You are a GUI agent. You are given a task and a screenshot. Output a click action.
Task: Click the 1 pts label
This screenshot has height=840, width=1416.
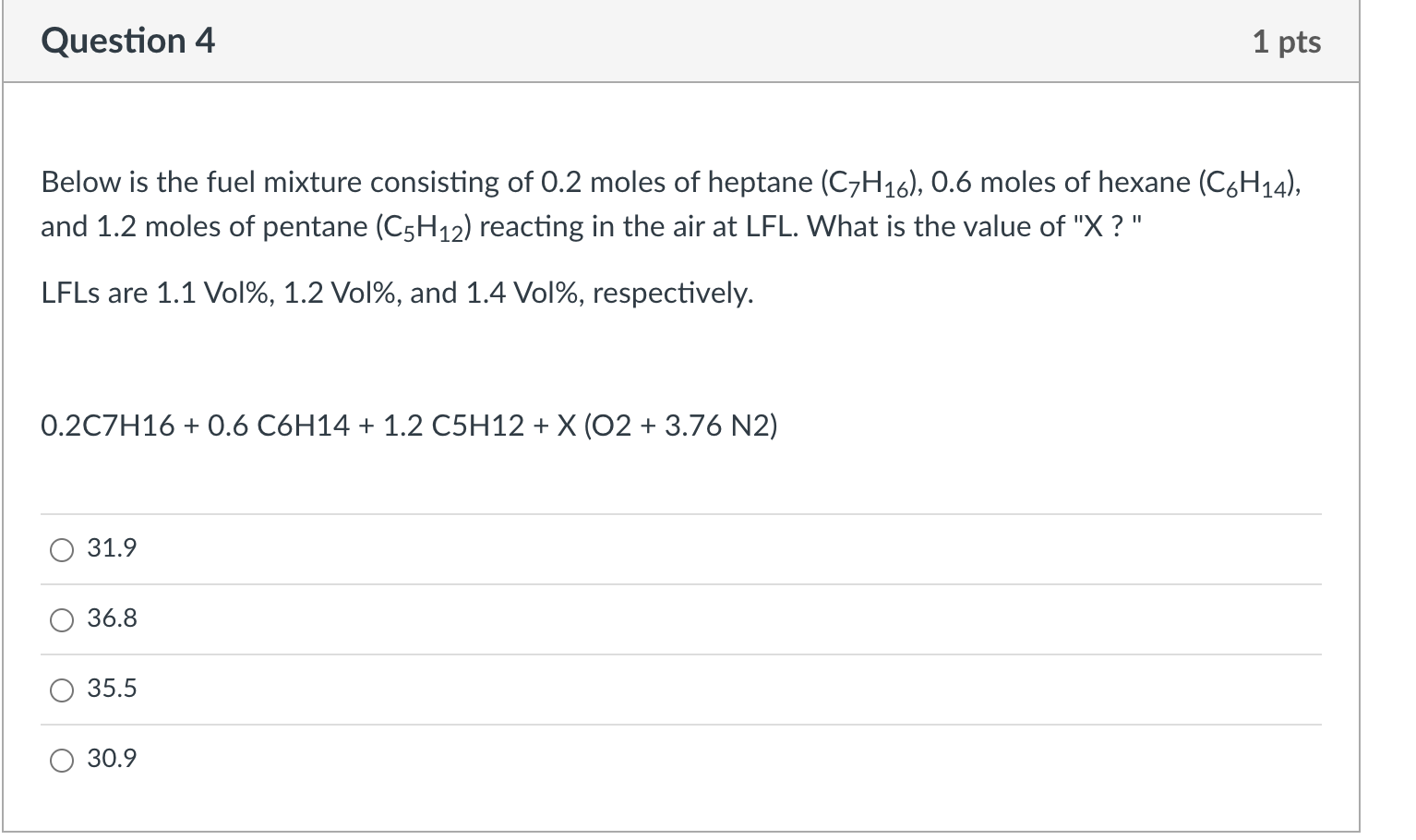click(x=1290, y=41)
